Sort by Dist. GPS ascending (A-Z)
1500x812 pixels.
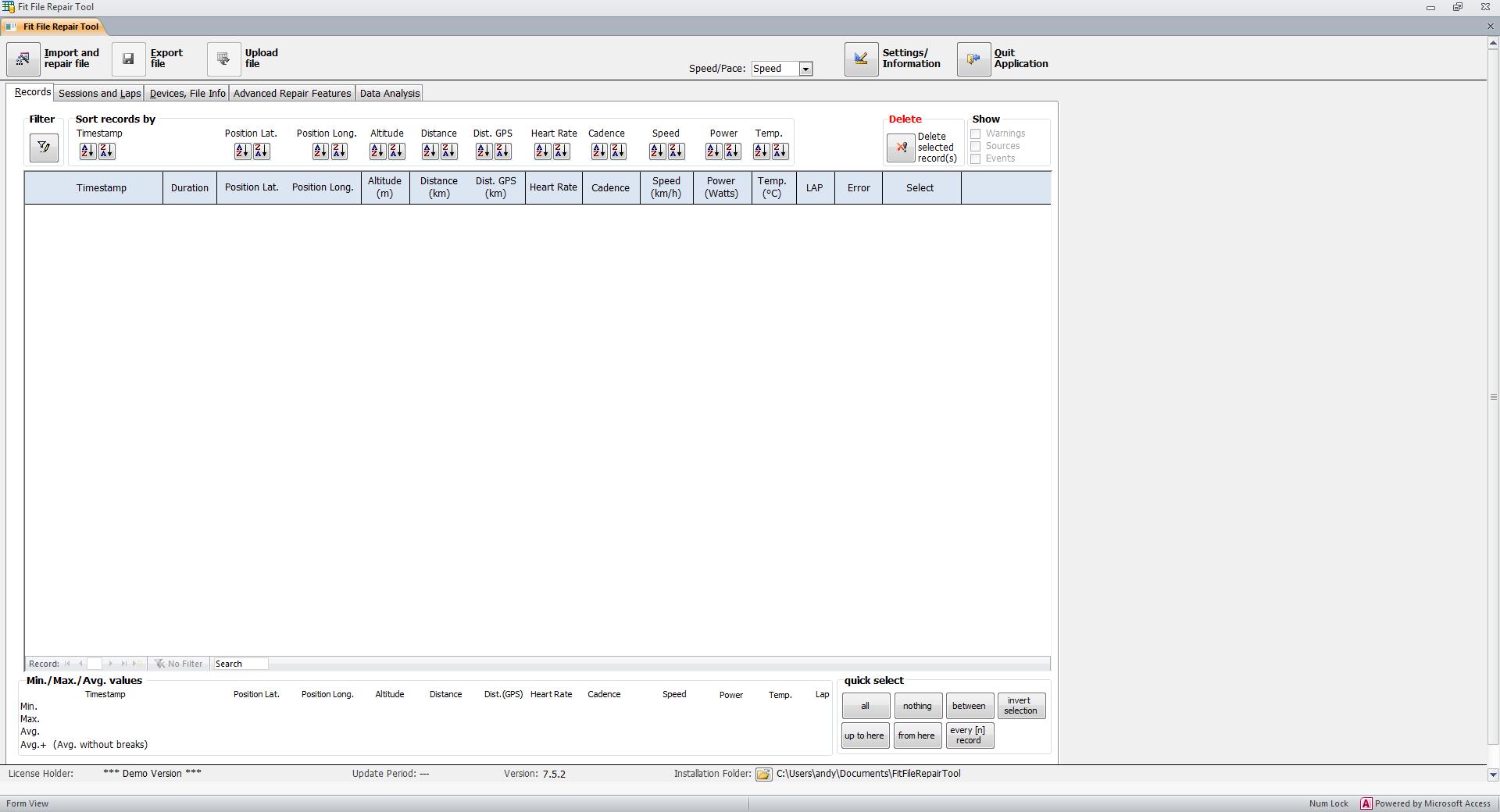tap(484, 151)
